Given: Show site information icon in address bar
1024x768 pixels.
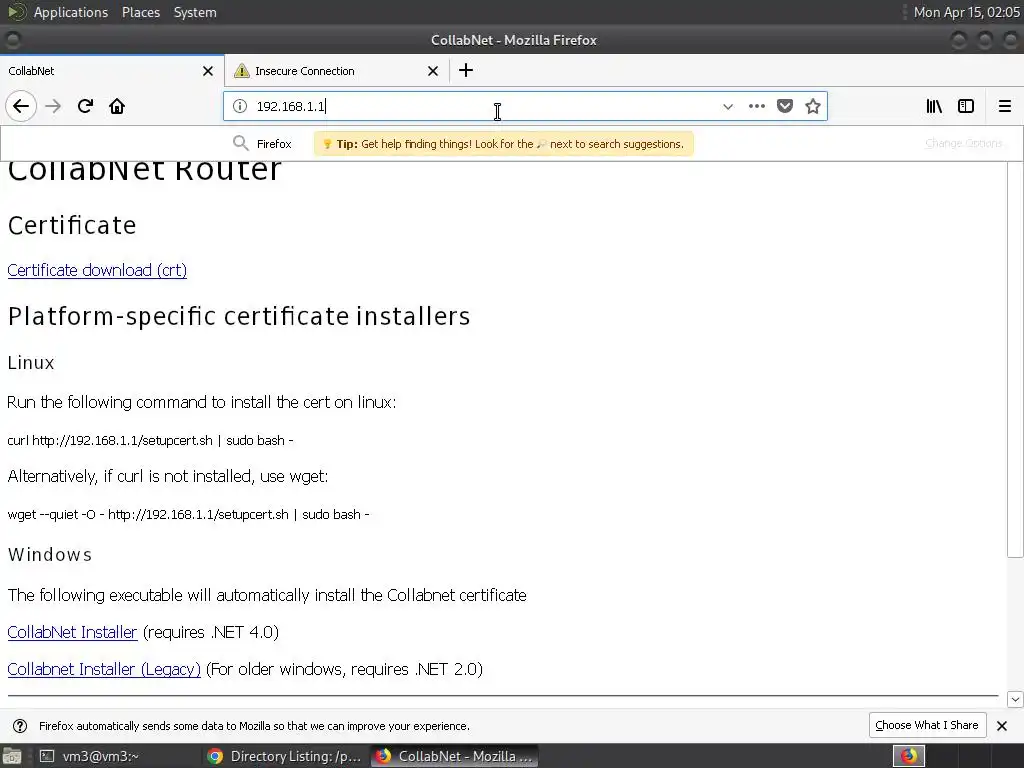Looking at the screenshot, I should pyautogui.click(x=240, y=106).
